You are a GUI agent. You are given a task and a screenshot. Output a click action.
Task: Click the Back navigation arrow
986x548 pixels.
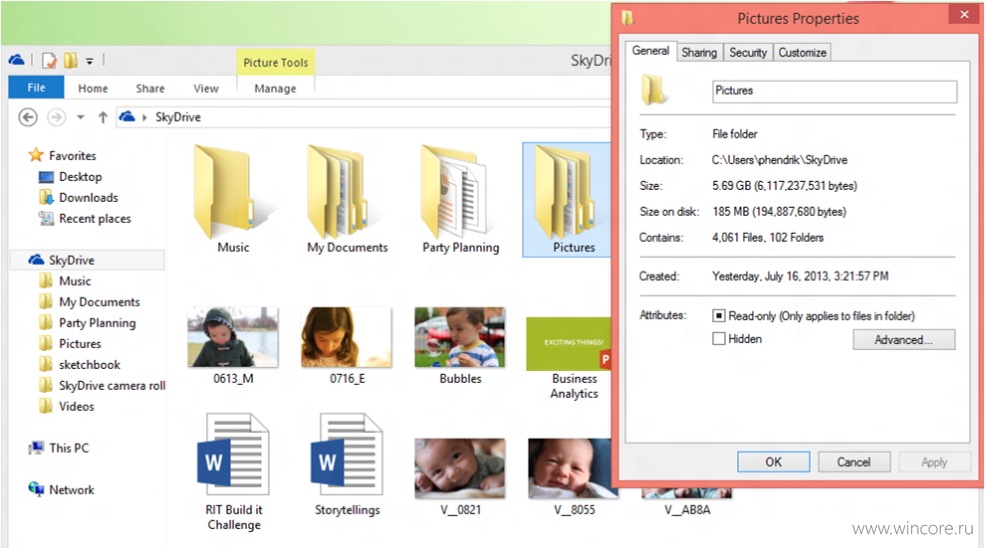click(28, 117)
